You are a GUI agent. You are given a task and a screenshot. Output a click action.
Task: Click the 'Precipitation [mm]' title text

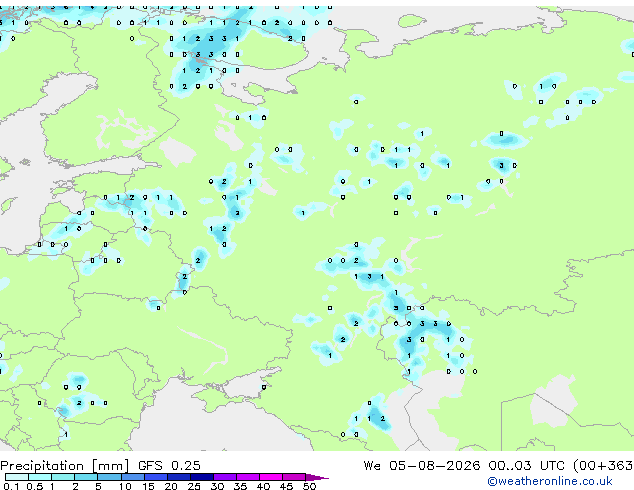click(65, 466)
